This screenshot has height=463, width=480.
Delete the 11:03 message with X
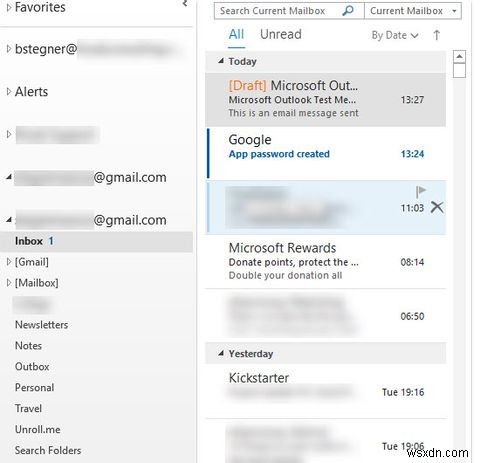pyautogui.click(x=437, y=207)
